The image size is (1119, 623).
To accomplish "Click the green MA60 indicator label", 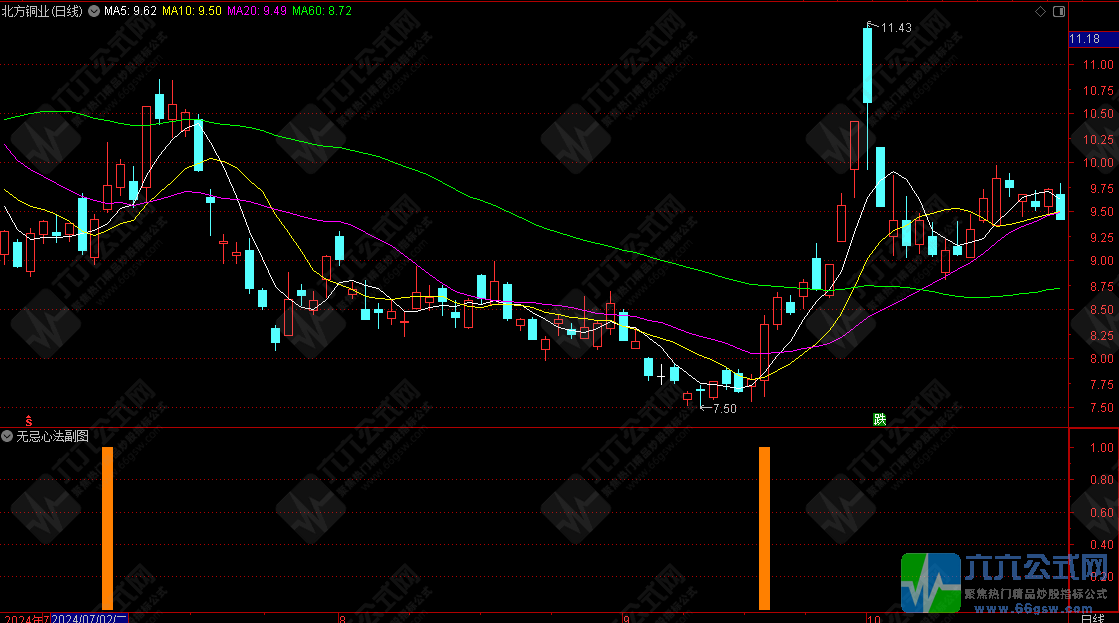I will point(322,12).
